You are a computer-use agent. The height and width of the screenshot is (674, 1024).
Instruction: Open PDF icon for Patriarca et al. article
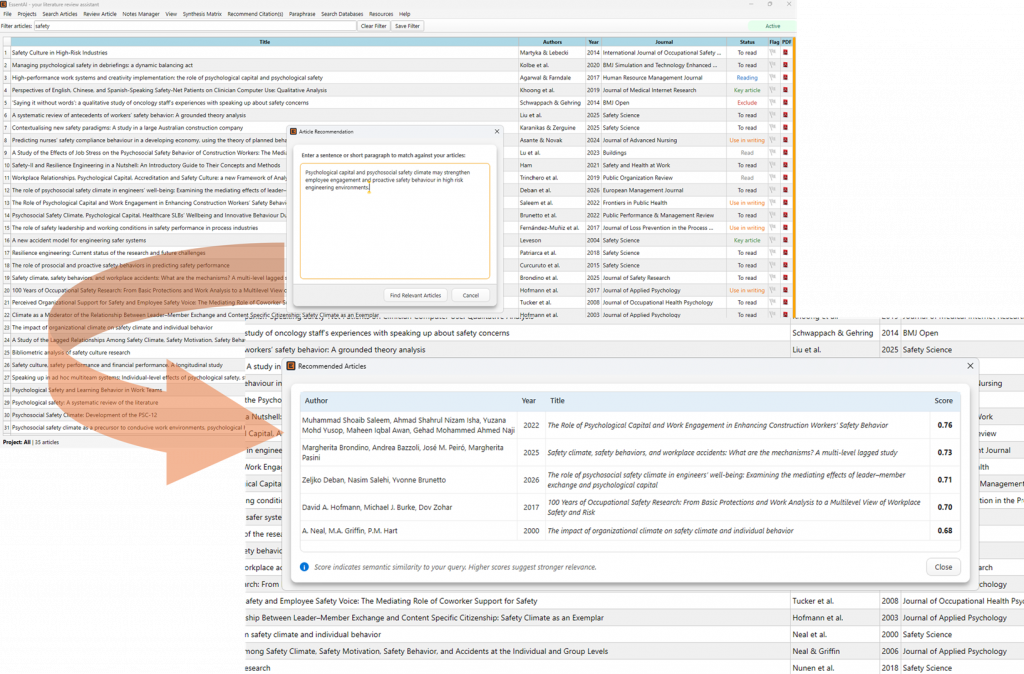(785, 253)
